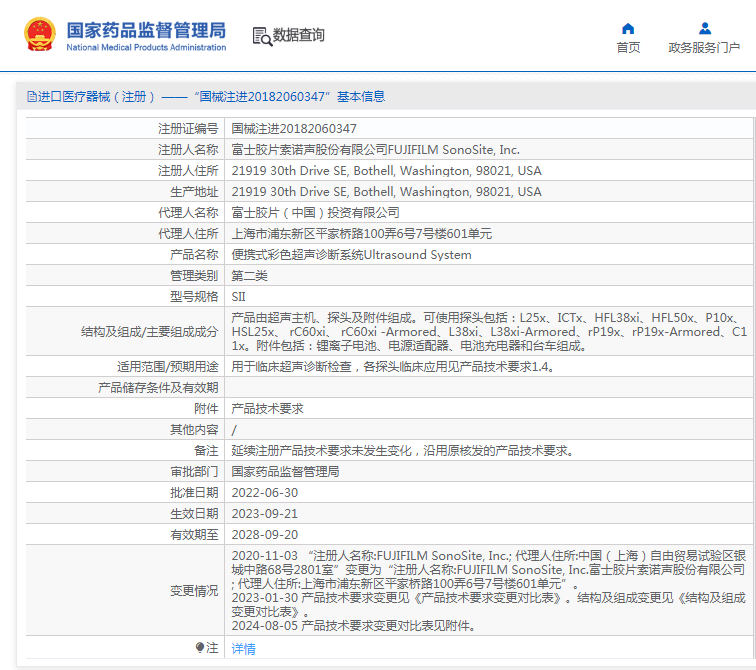The height and width of the screenshot is (670, 756).
Task: Click the 变更情况 label
Action: 194,590
